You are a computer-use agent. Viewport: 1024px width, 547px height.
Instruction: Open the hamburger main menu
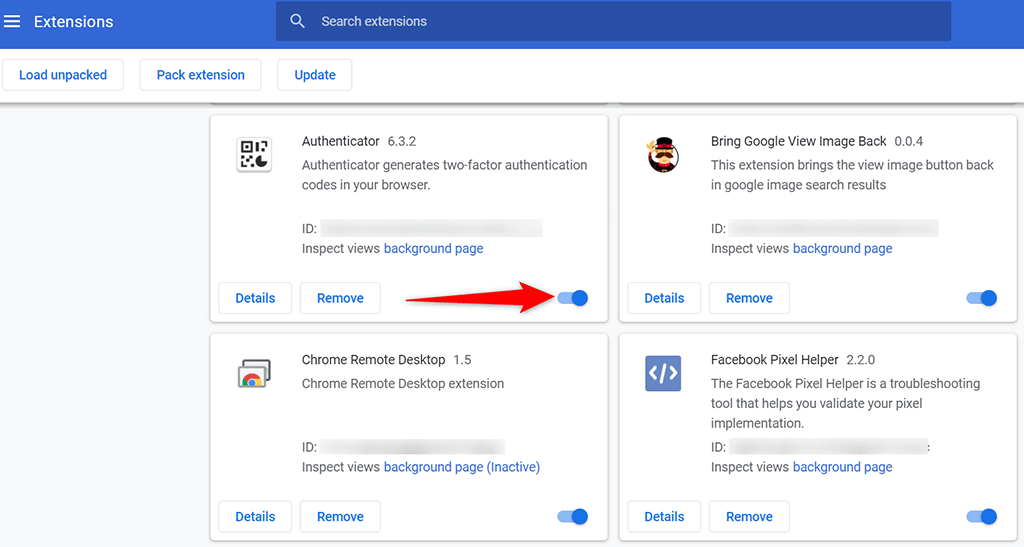pos(13,21)
